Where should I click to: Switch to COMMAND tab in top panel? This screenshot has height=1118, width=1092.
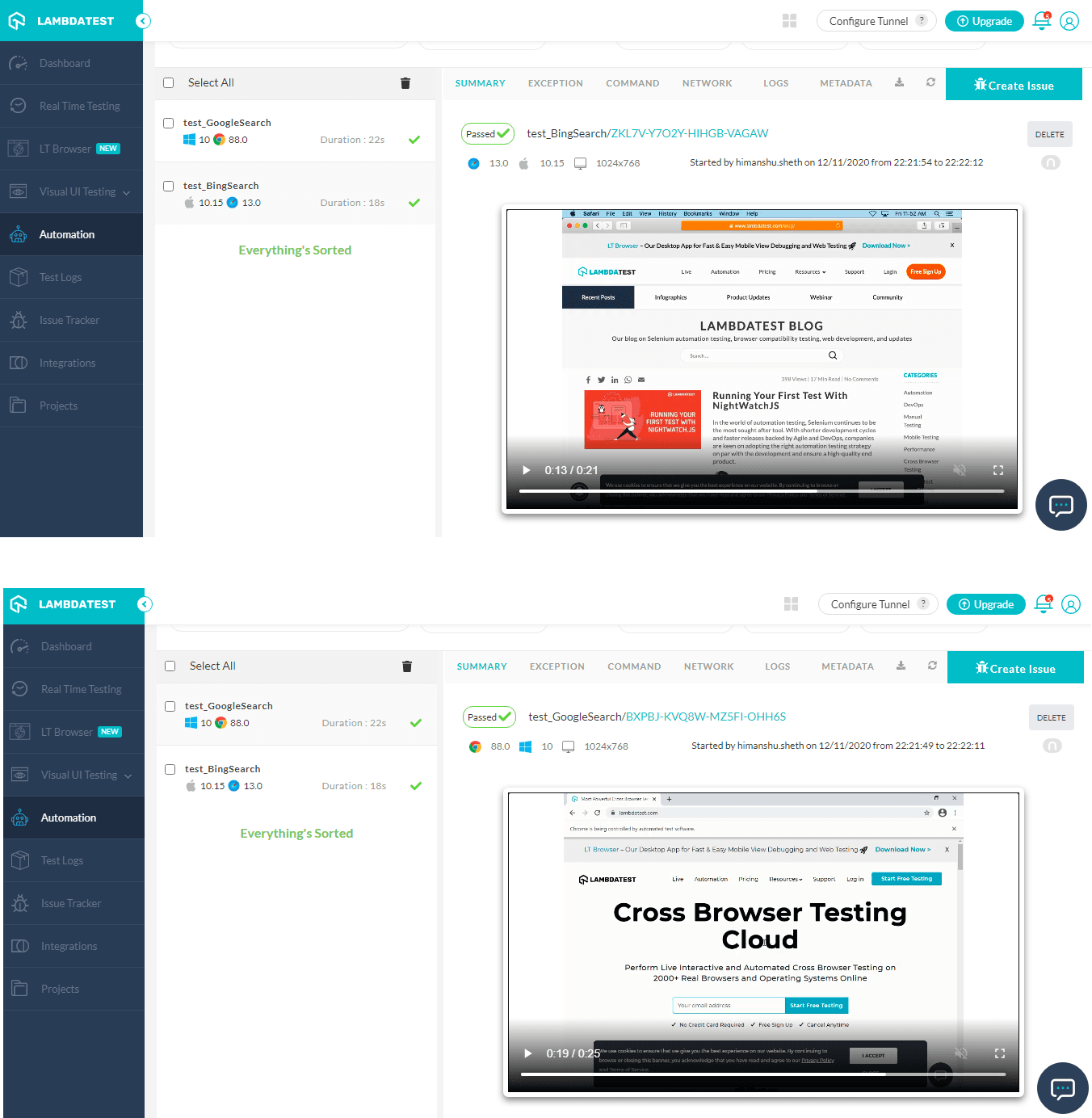(x=632, y=83)
